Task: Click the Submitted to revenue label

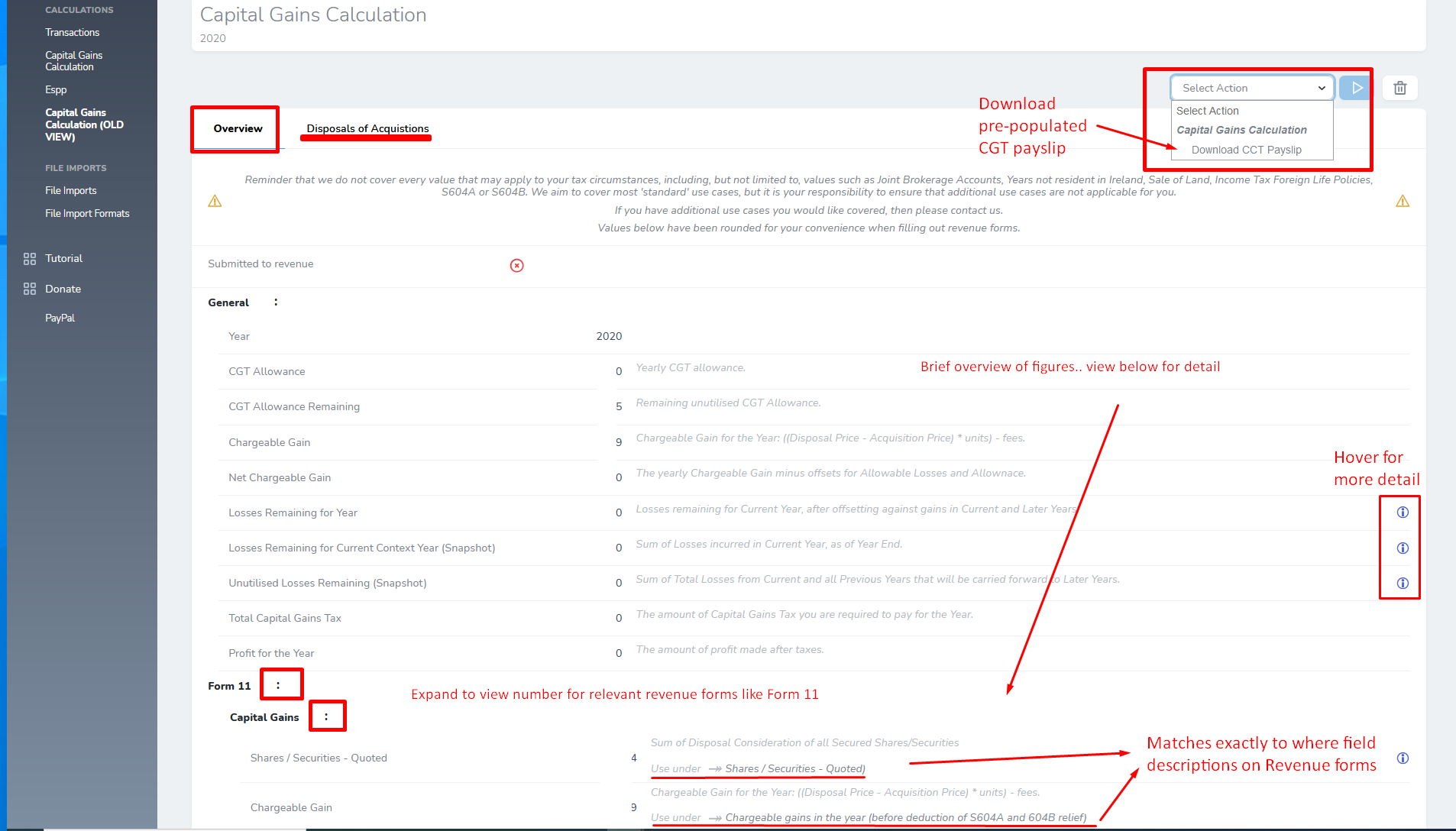Action: point(260,264)
